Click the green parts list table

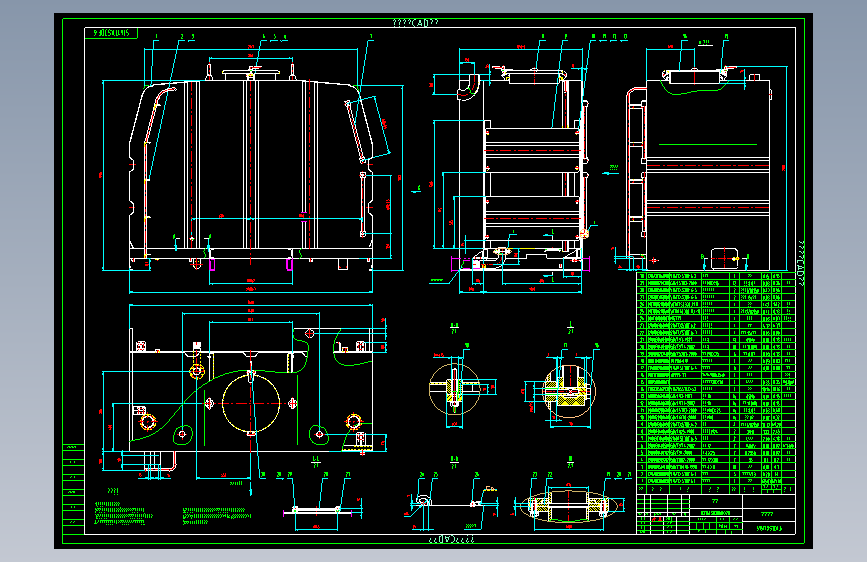coord(716,382)
